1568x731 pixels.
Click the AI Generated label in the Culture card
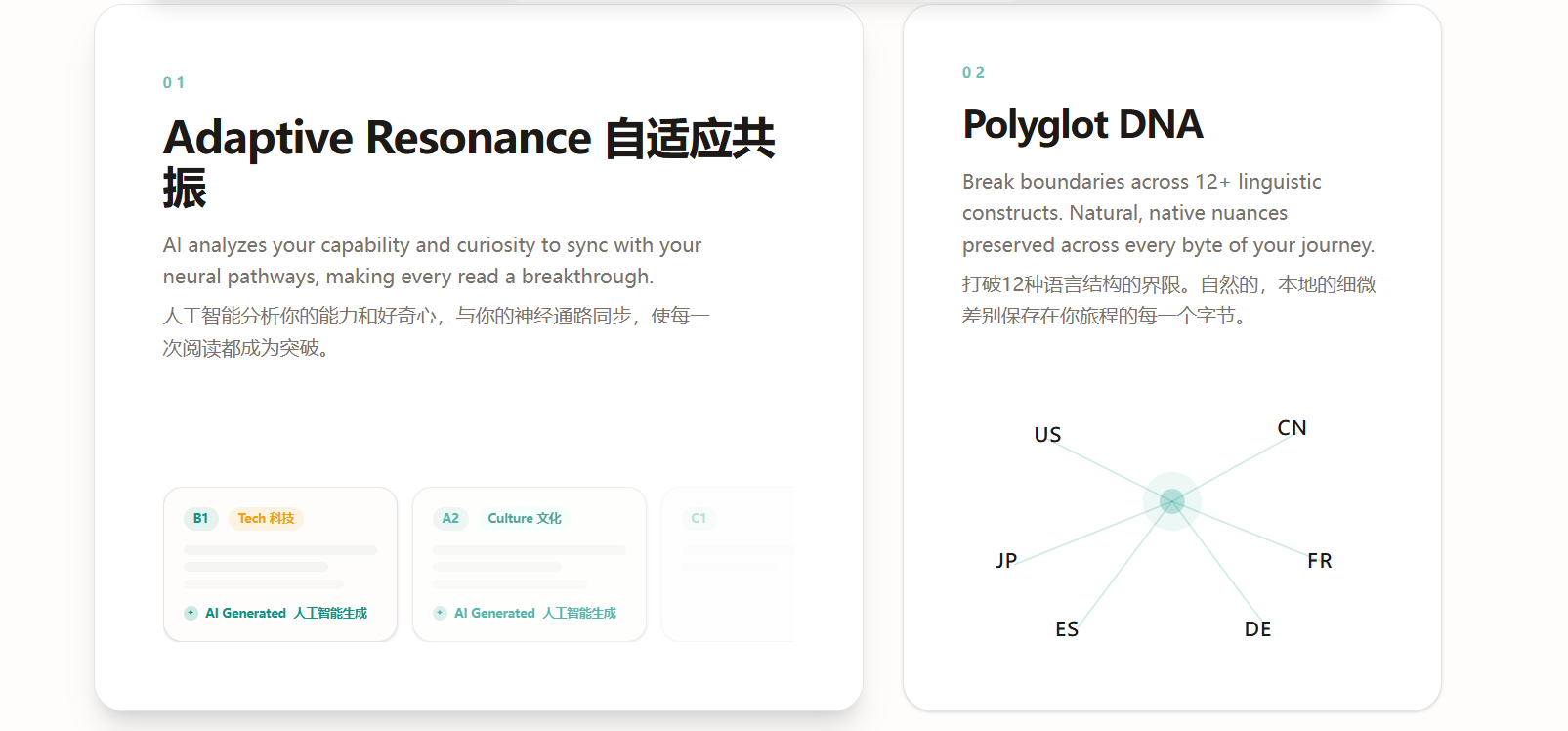tap(535, 613)
